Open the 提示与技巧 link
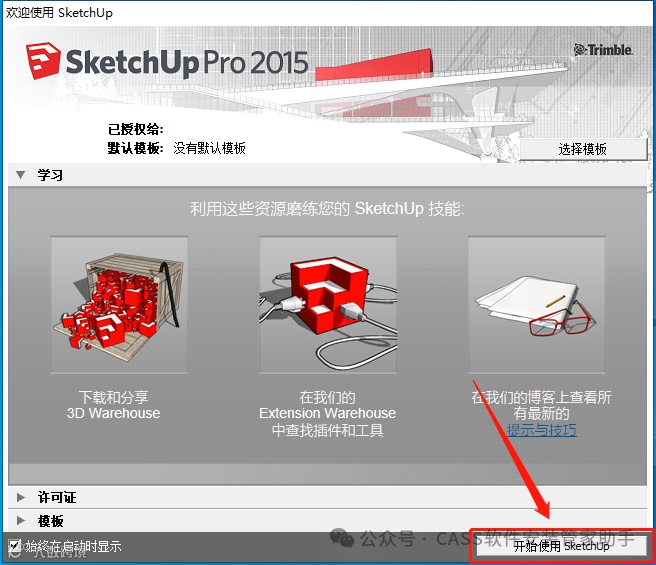Screen dimensions: 656x565 coord(542,430)
